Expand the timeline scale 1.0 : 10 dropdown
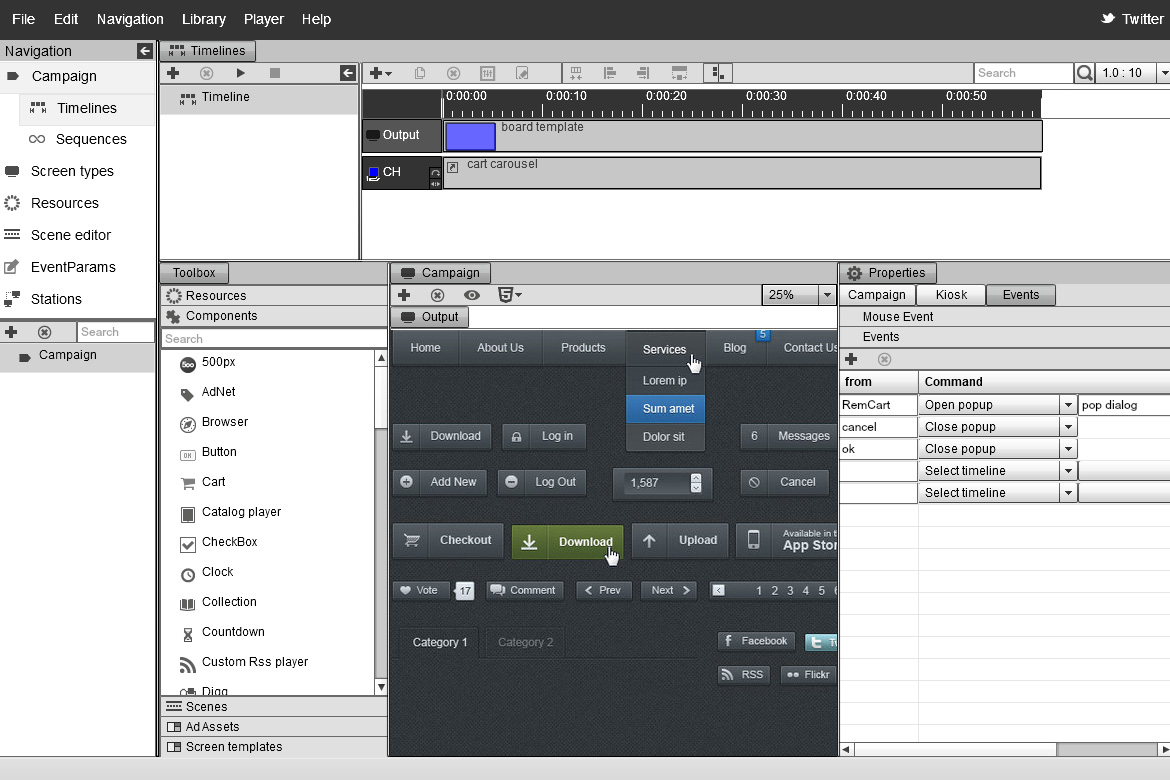 coord(1163,73)
